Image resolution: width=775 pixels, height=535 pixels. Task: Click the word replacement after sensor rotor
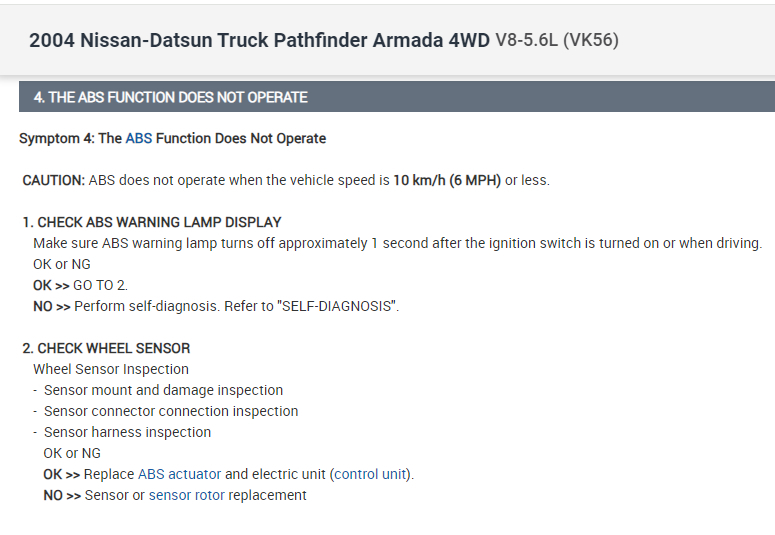pyautogui.click(x=267, y=495)
